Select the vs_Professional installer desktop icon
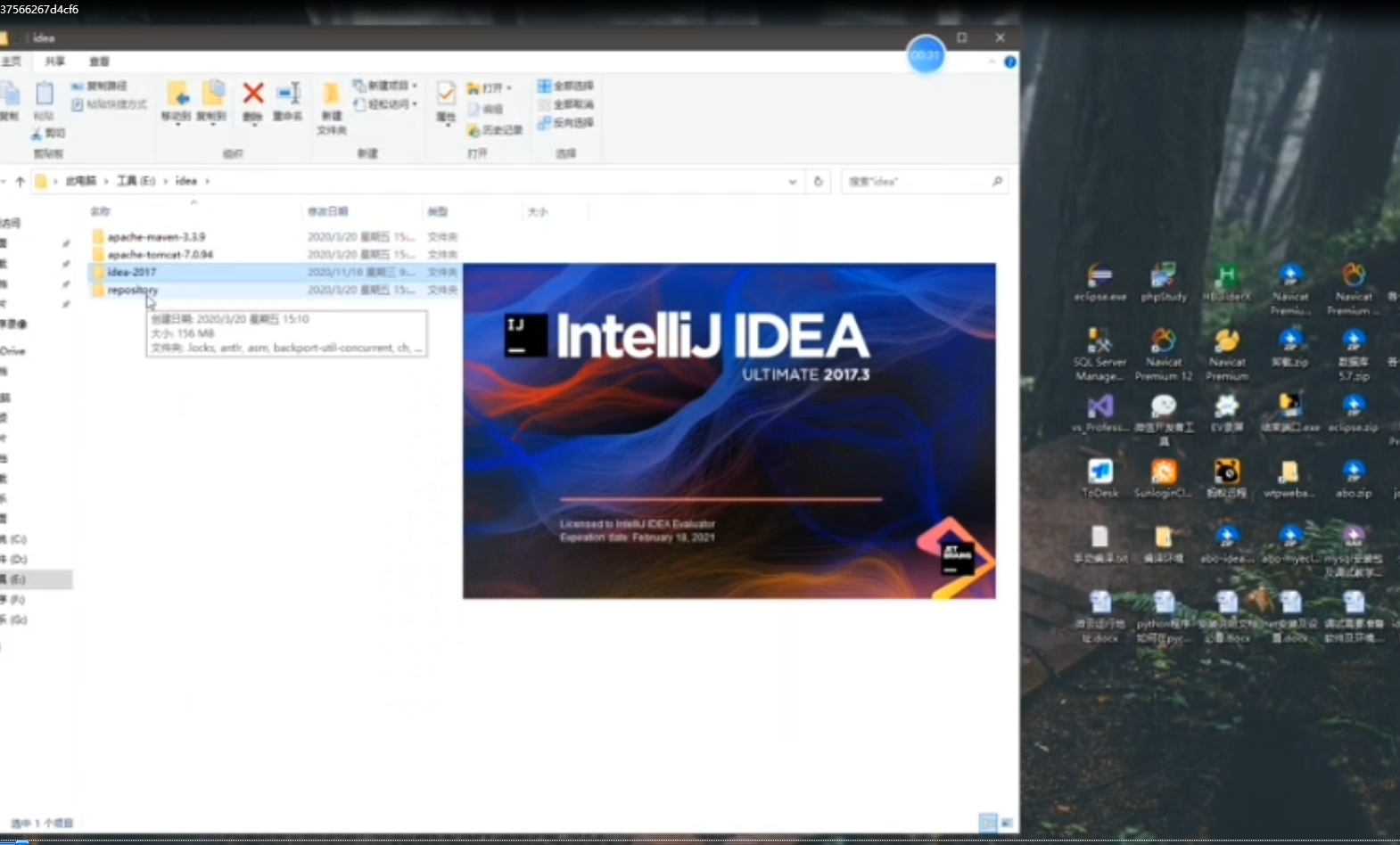The height and width of the screenshot is (845, 1400). coord(1099,414)
